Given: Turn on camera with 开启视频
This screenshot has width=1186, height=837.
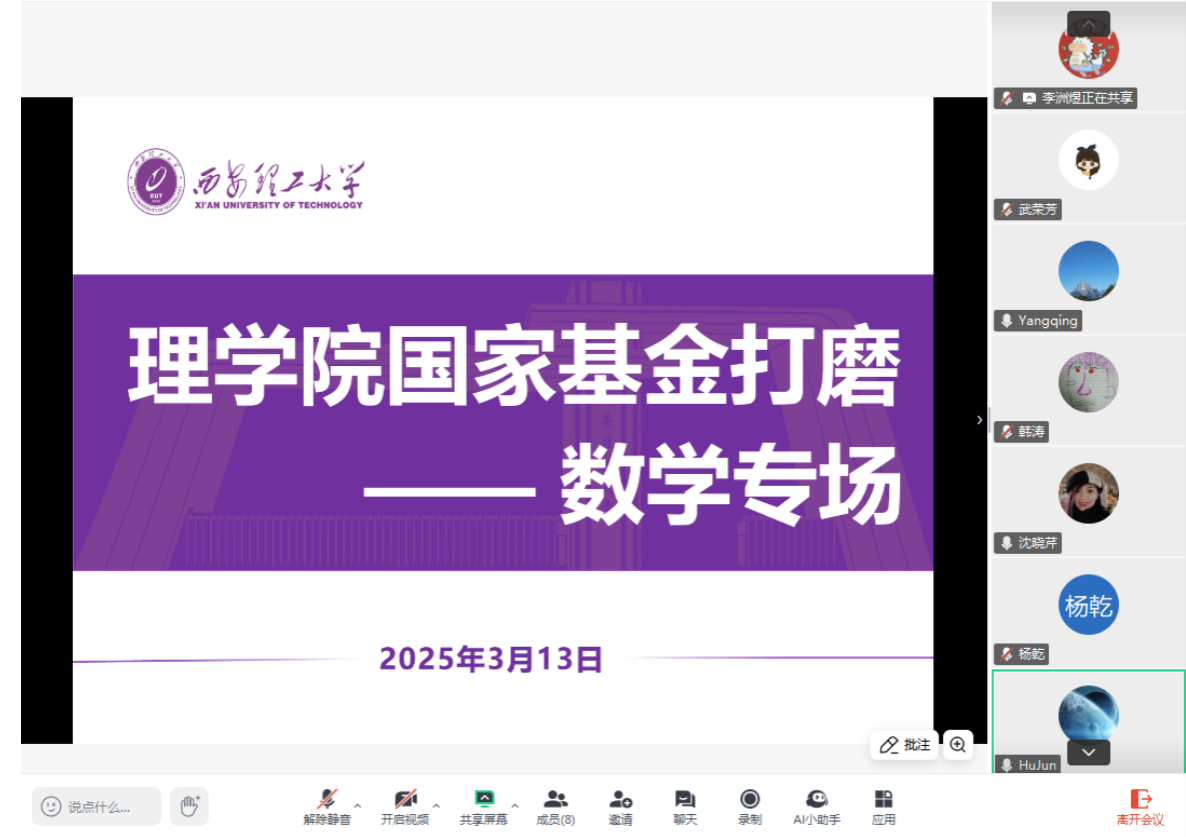Looking at the screenshot, I should [x=405, y=805].
